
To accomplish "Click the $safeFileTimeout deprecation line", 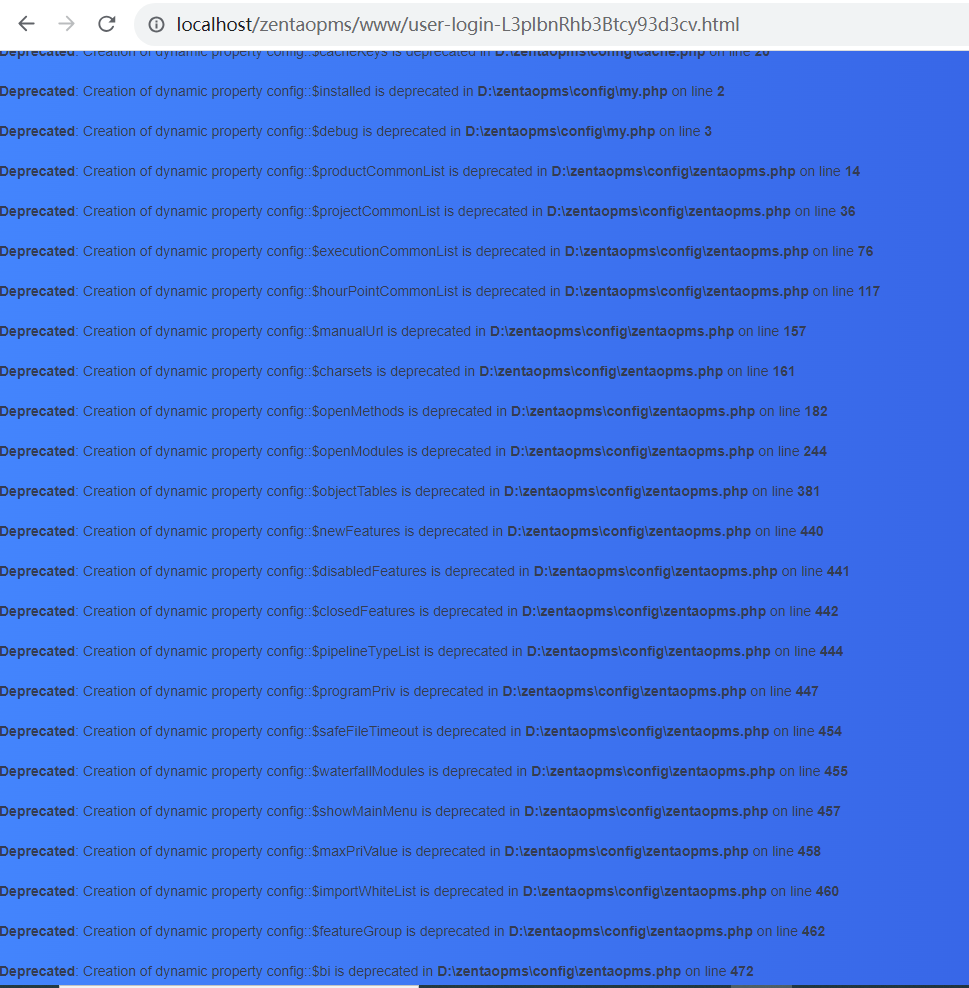I will (421, 732).
